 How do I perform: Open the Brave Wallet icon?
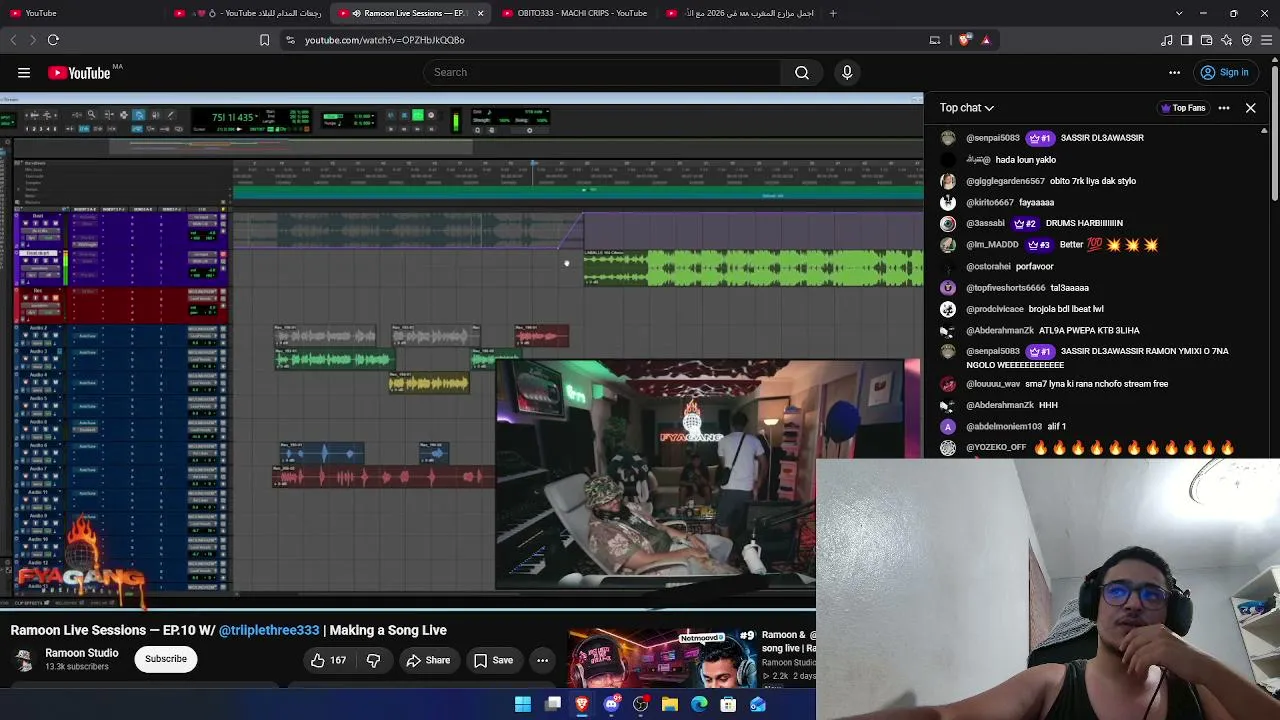1206,40
